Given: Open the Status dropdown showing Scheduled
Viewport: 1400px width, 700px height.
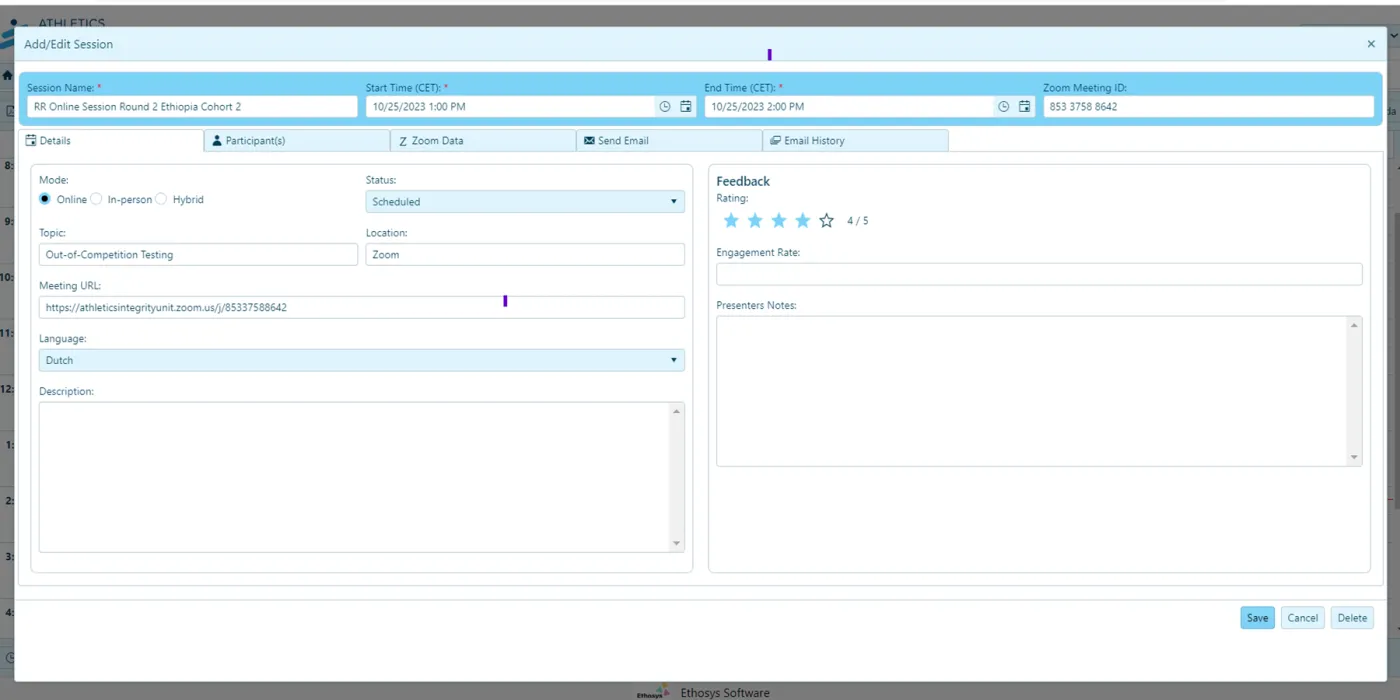Looking at the screenshot, I should pos(525,201).
